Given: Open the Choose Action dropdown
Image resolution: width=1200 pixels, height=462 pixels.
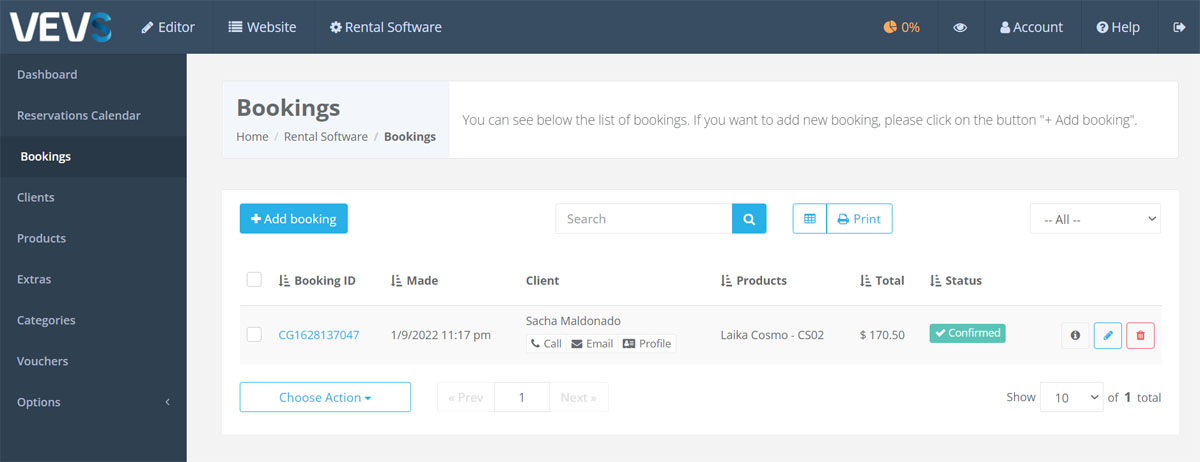Looking at the screenshot, I should pyautogui.click(x=325, y=397).
